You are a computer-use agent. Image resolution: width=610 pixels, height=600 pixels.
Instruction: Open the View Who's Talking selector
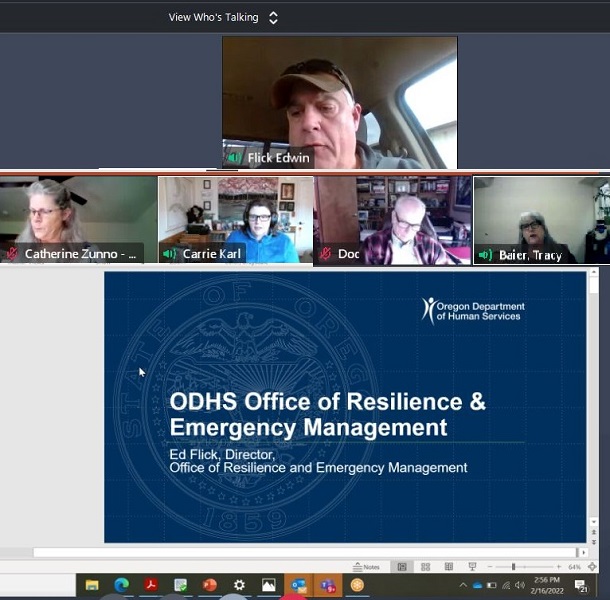pyautogui.click(x=223, y=18)
